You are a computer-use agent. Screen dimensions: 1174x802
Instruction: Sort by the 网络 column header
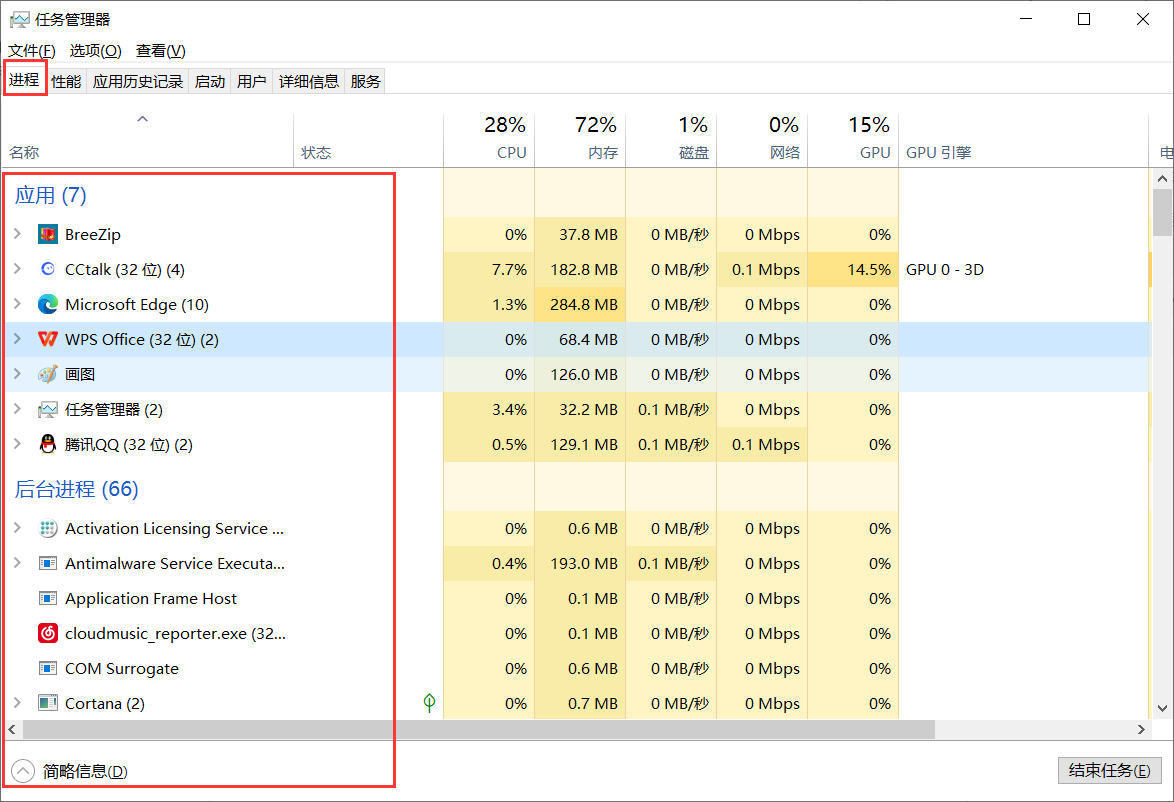coord(762,140)
